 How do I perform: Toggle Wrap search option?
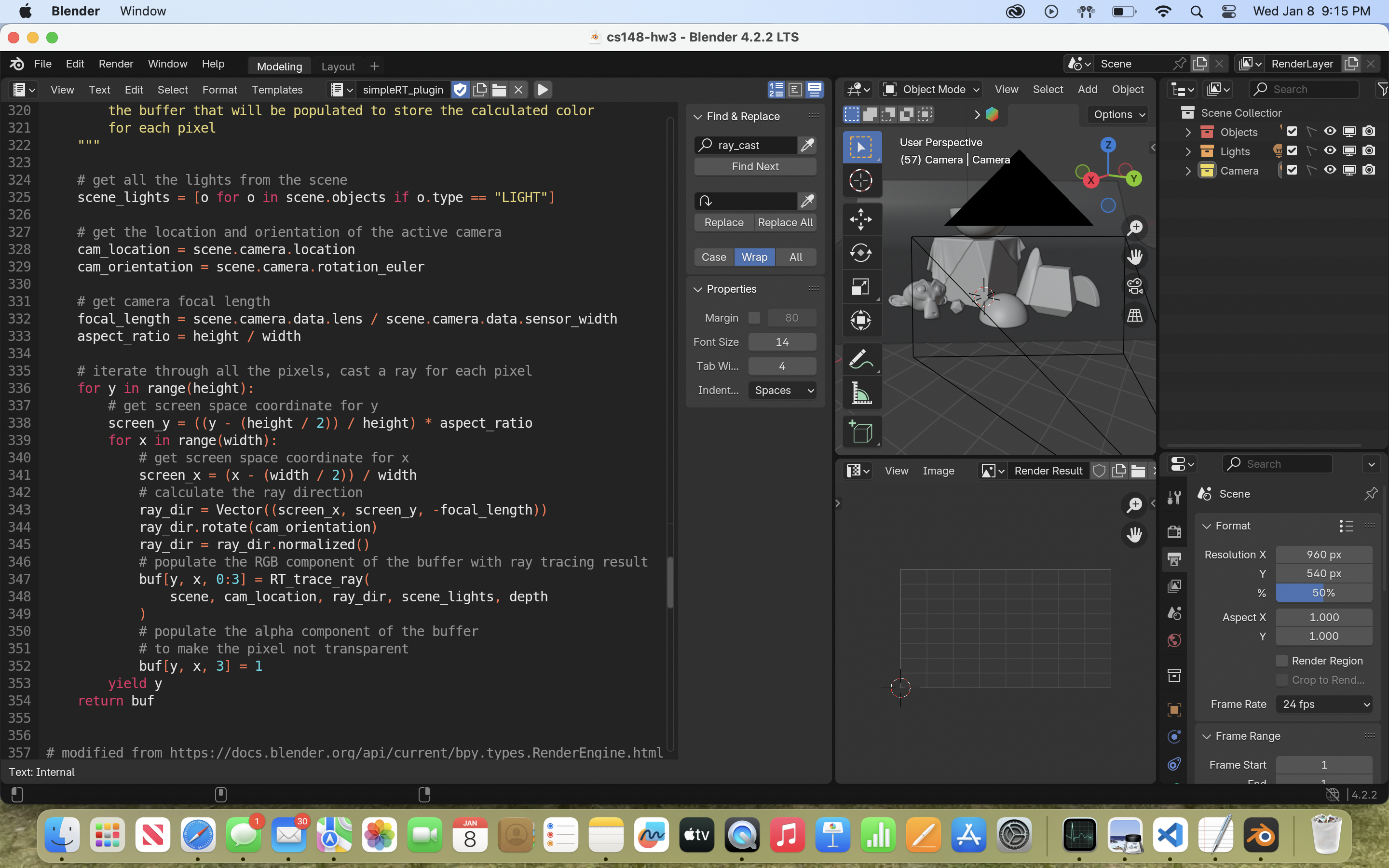754,257
